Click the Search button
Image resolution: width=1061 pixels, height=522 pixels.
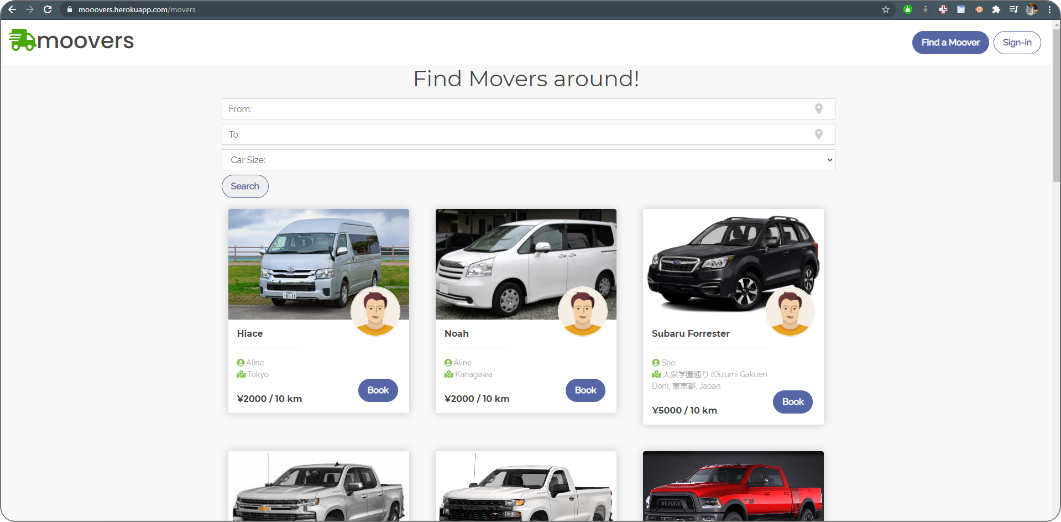coord(245,186)
